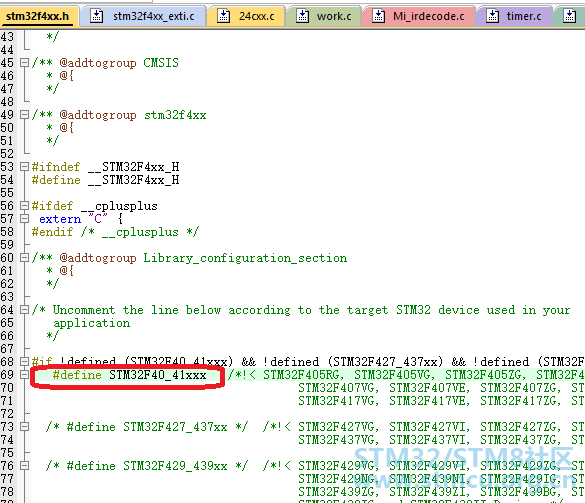The width and height of the screenshot is (585, 503).
Task: Click the file icon on Mi_irdecode.c tab
Action: tap(378, 16)
